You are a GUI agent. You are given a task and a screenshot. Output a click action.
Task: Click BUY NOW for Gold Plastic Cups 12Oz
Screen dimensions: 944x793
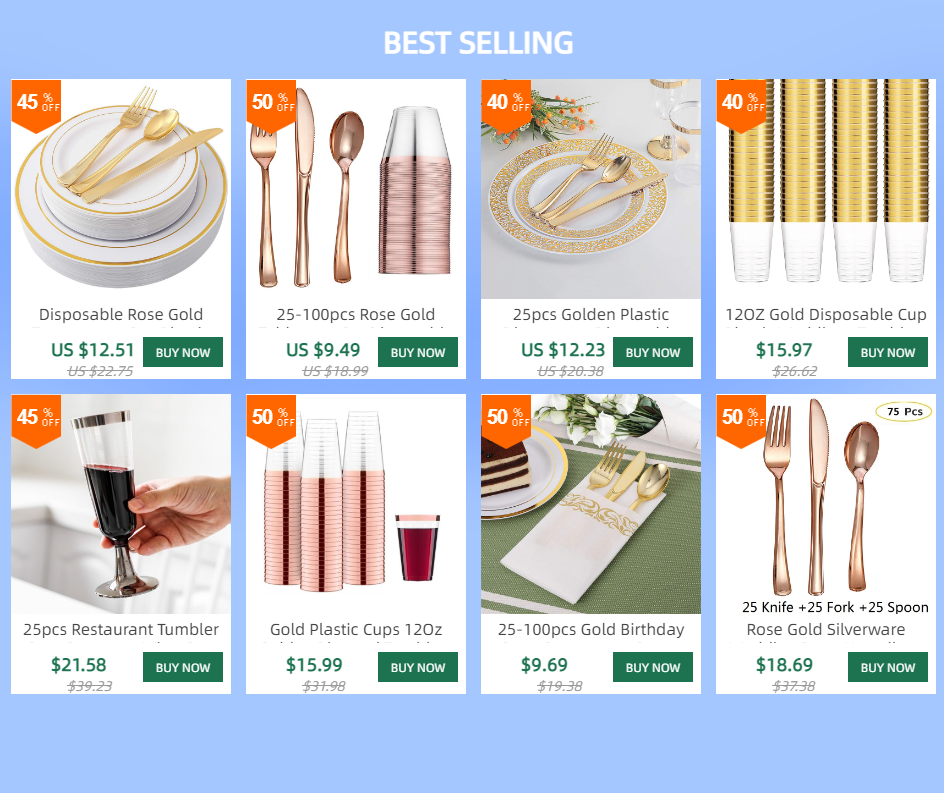click(418, 667)
